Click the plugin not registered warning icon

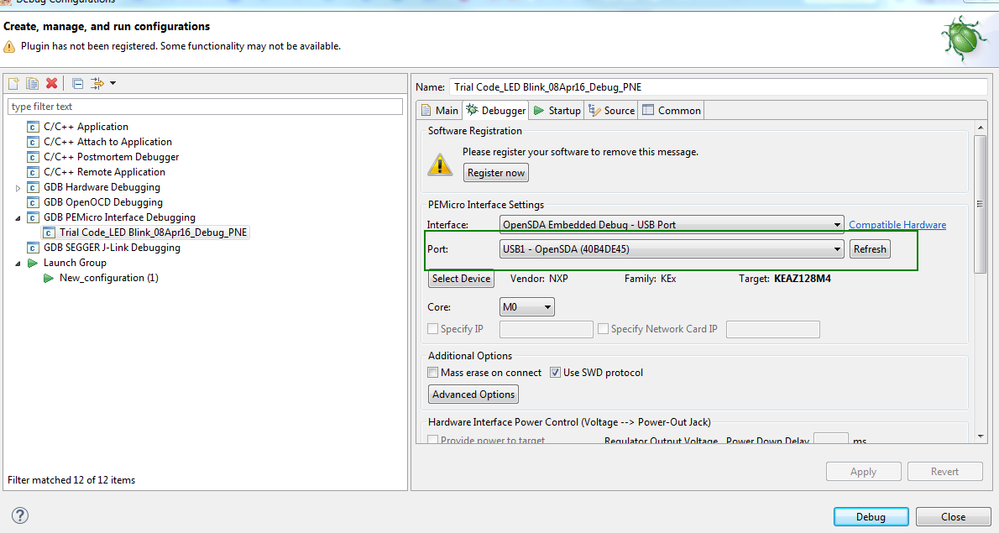[x=9, y=46]
